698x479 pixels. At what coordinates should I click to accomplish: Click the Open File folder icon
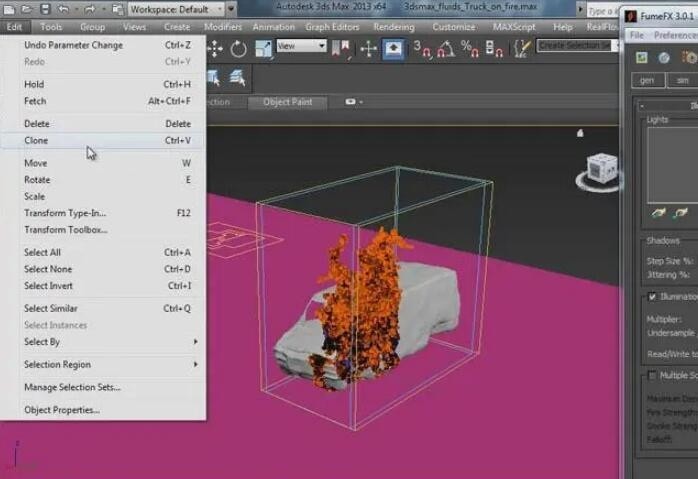click(x=26, y=9)
